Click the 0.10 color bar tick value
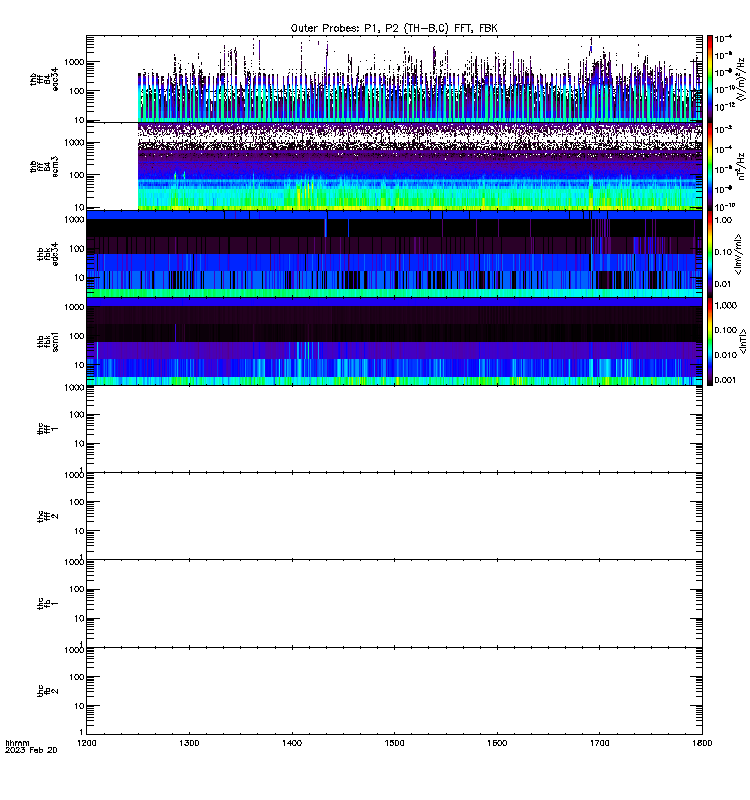Screen dimensions: 750x800 click(x=723, y=252)
